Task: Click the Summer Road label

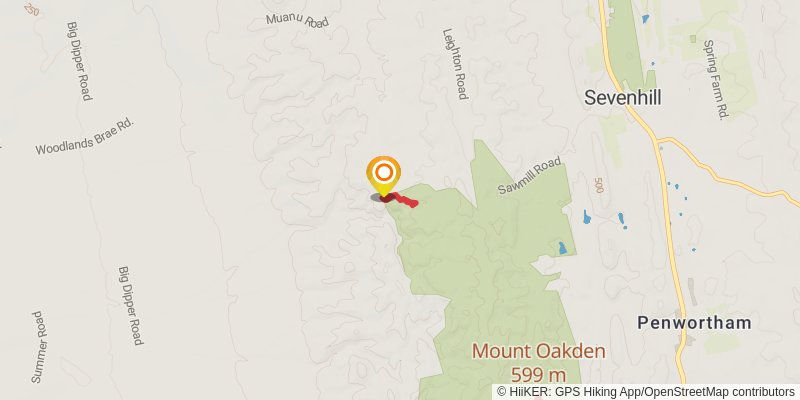Action: pyautogui.click(x=39, y=347)
